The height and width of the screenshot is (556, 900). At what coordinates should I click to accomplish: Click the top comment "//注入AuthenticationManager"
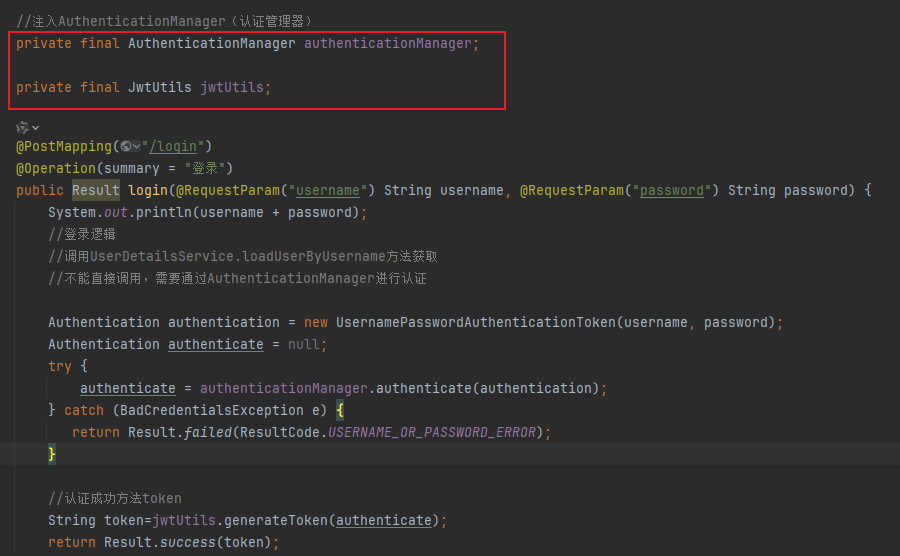(165, 21)
